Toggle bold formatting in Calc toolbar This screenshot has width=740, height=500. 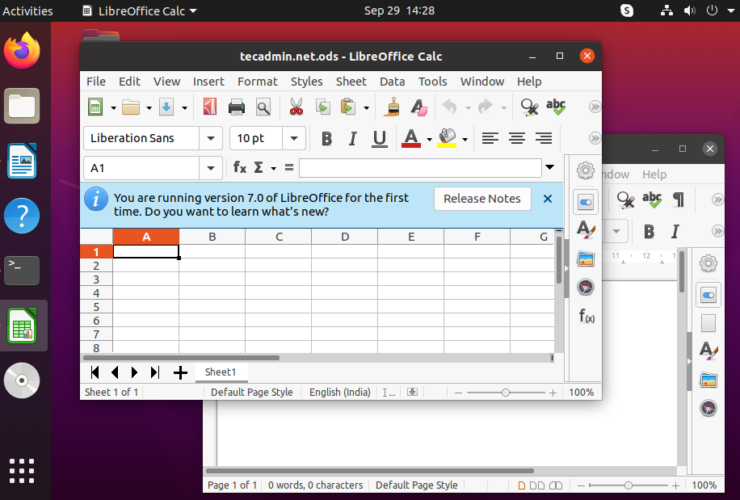[x=326, y=139]
